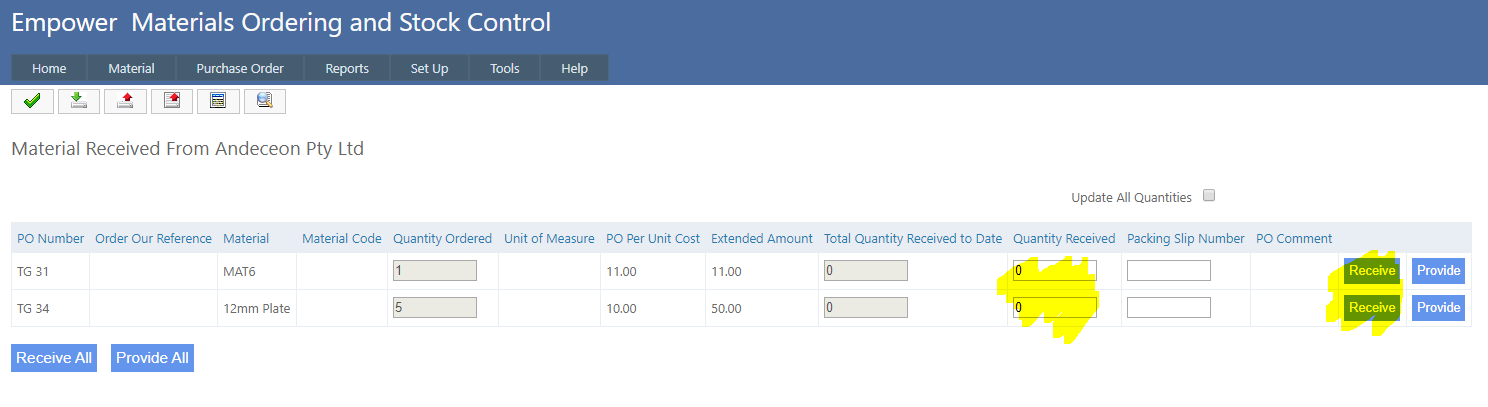This screenshot has width=1488, height=407.
Task: Click the magnifying glass search icon
Action: click(x=265, y=101)
